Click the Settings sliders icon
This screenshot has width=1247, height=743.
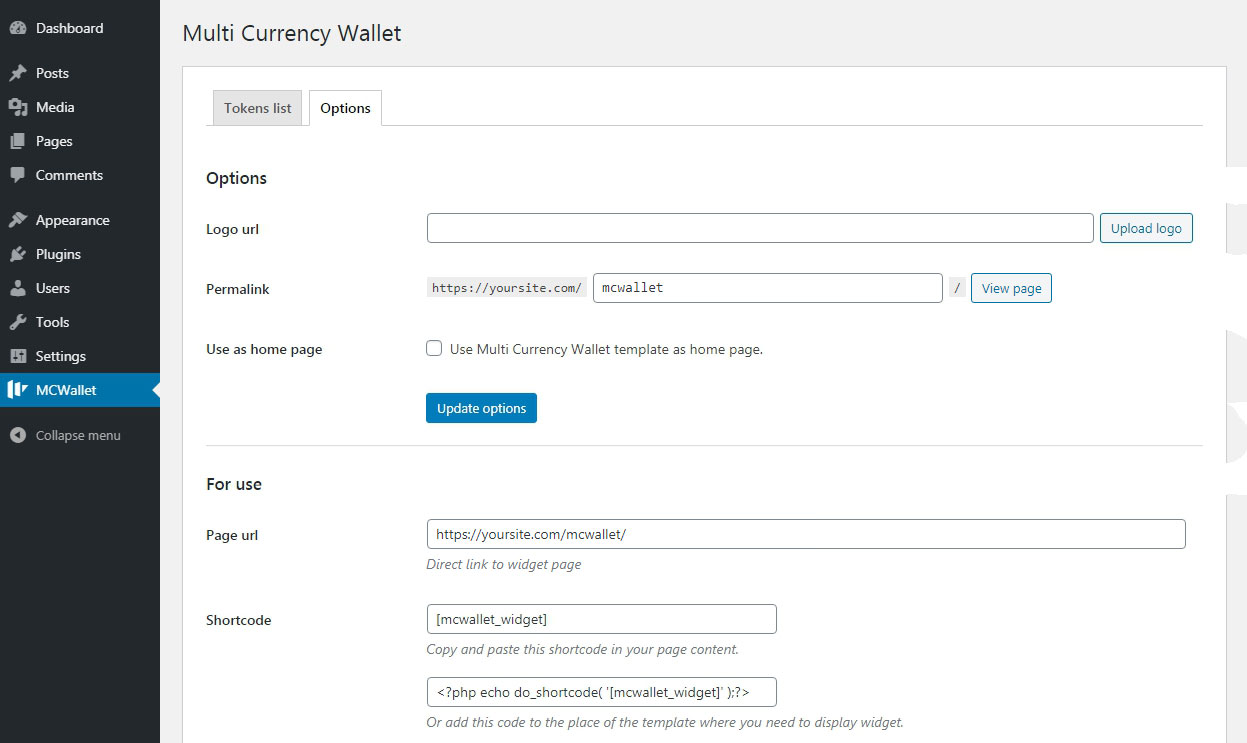pos(18,356)
